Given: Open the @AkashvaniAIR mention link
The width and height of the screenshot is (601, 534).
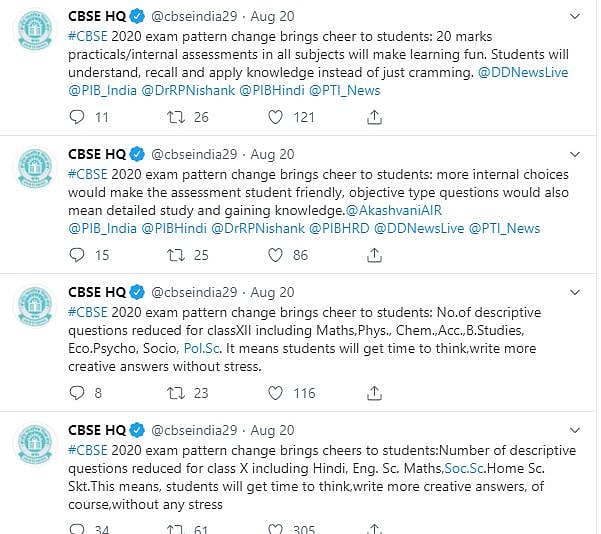Looking at the screenshot, I should [x=394, y=210].
